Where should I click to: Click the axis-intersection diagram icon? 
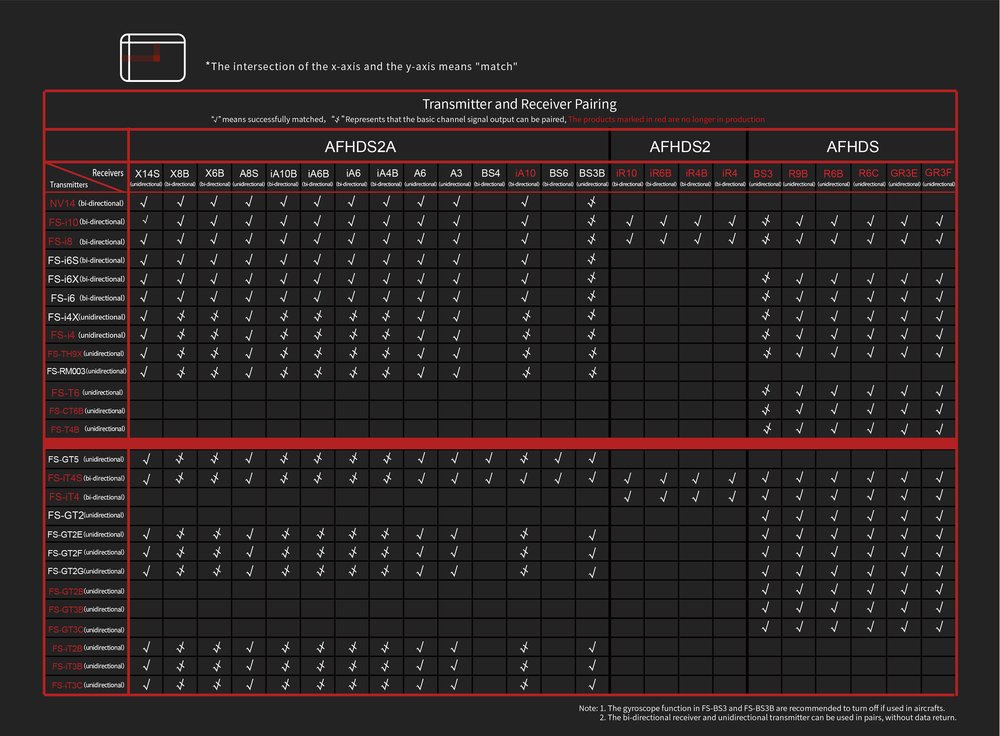[153, 58]
